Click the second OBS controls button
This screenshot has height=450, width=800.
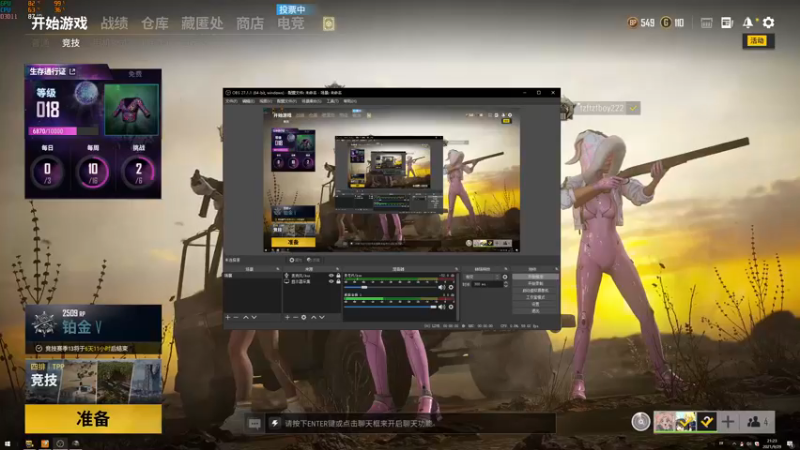[x=535, y=283]
